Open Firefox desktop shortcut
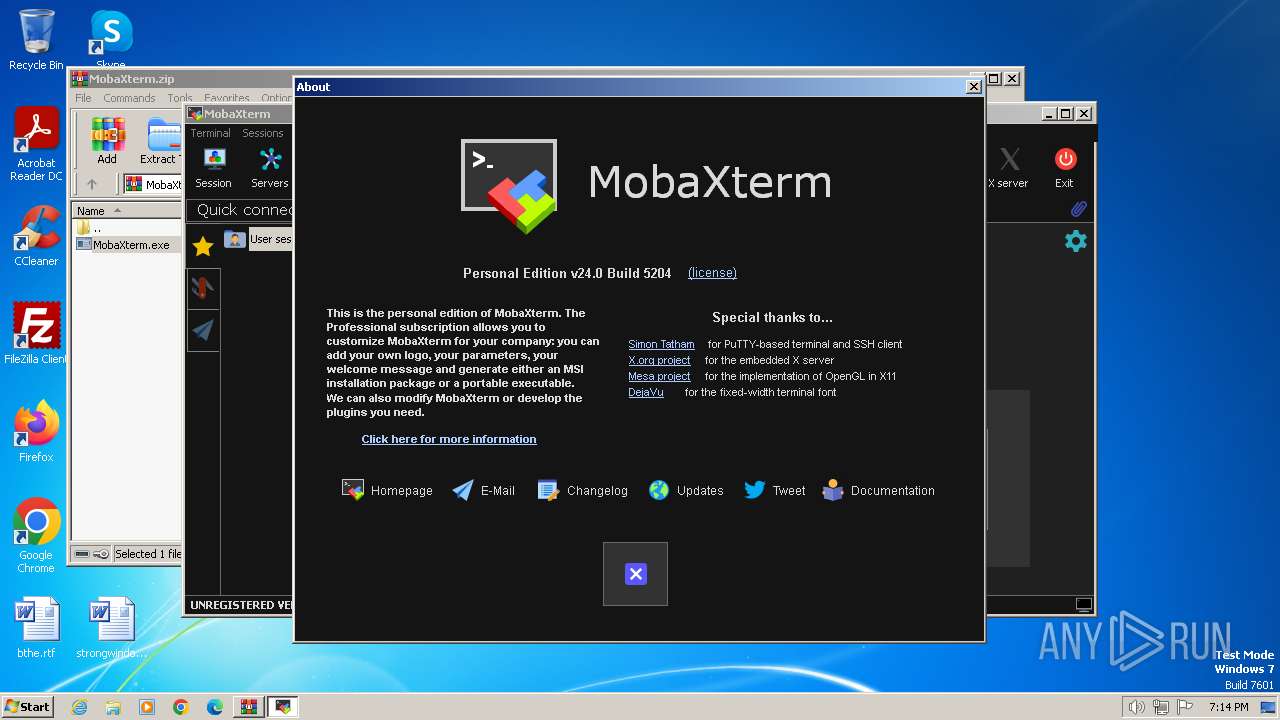The height and width of the screenshot is (720, 1280). tap(36, 432)
